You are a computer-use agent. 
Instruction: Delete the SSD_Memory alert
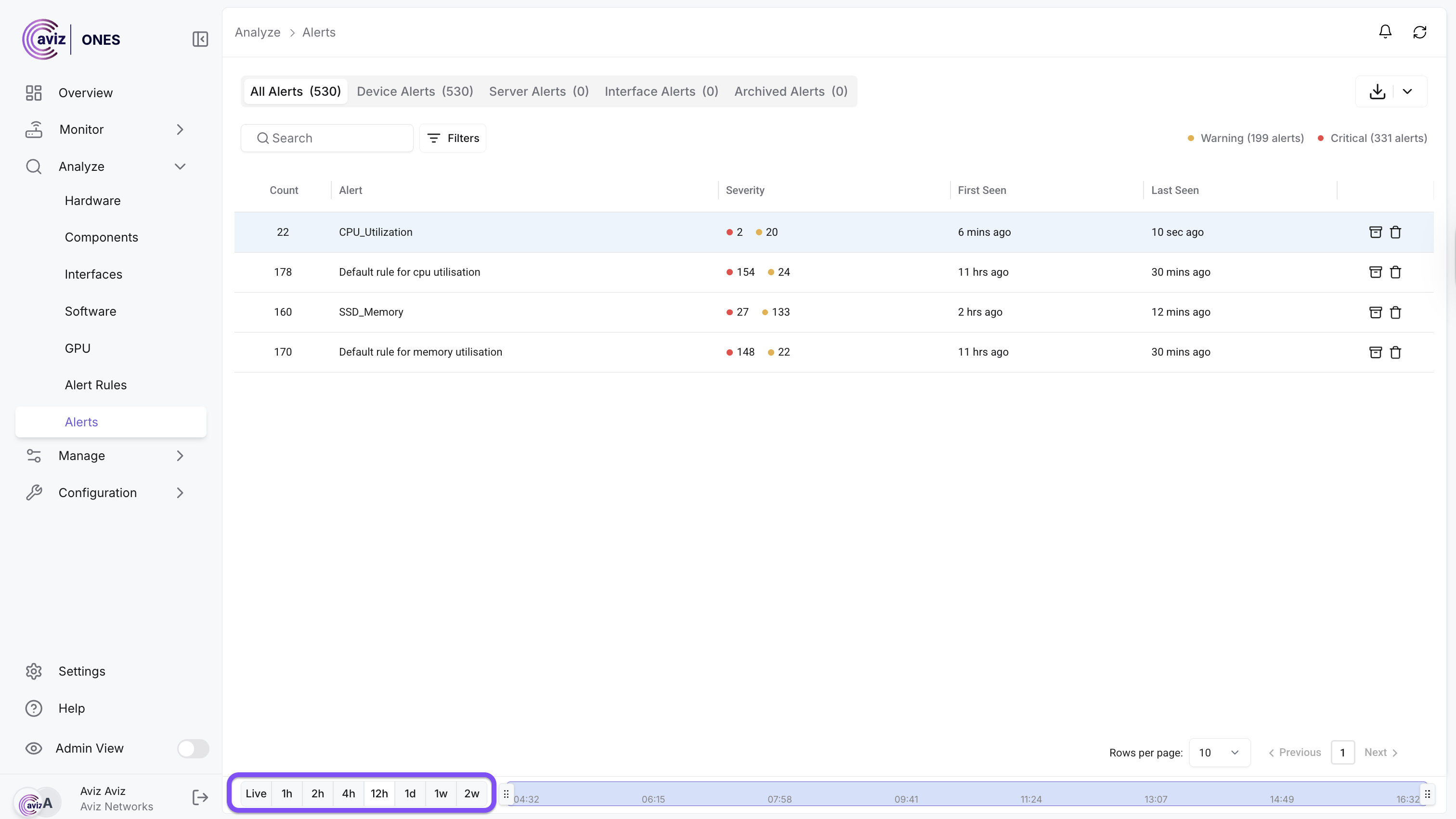click(1395, 312)
